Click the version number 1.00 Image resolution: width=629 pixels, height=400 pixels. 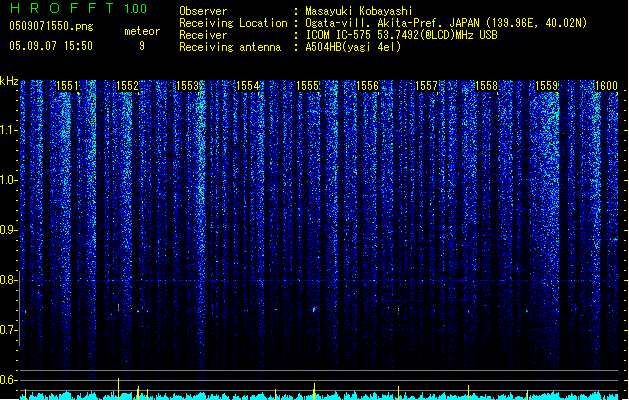[136, 8]
